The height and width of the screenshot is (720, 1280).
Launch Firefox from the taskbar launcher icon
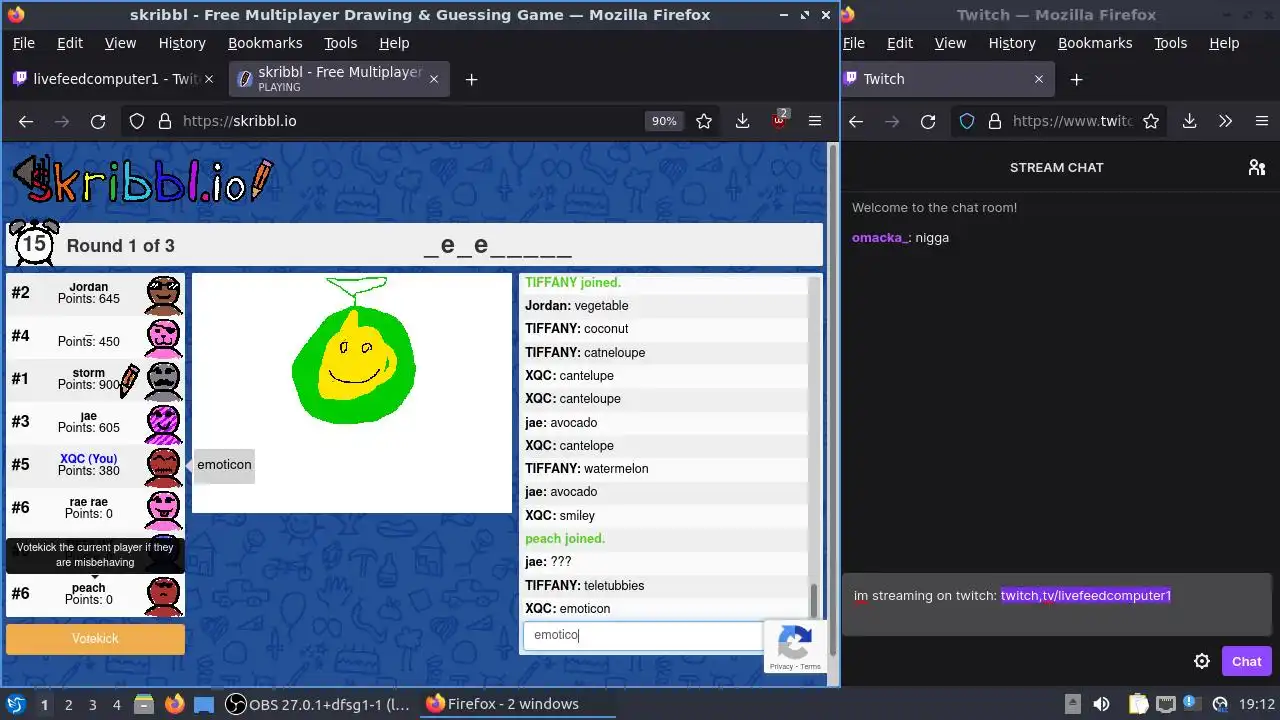pos(174,704)
